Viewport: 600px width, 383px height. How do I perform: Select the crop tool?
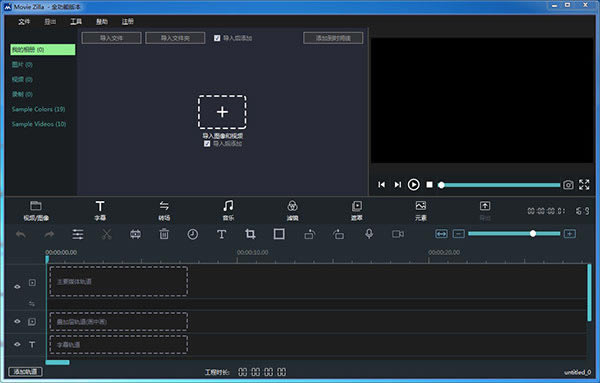[250, 234]
